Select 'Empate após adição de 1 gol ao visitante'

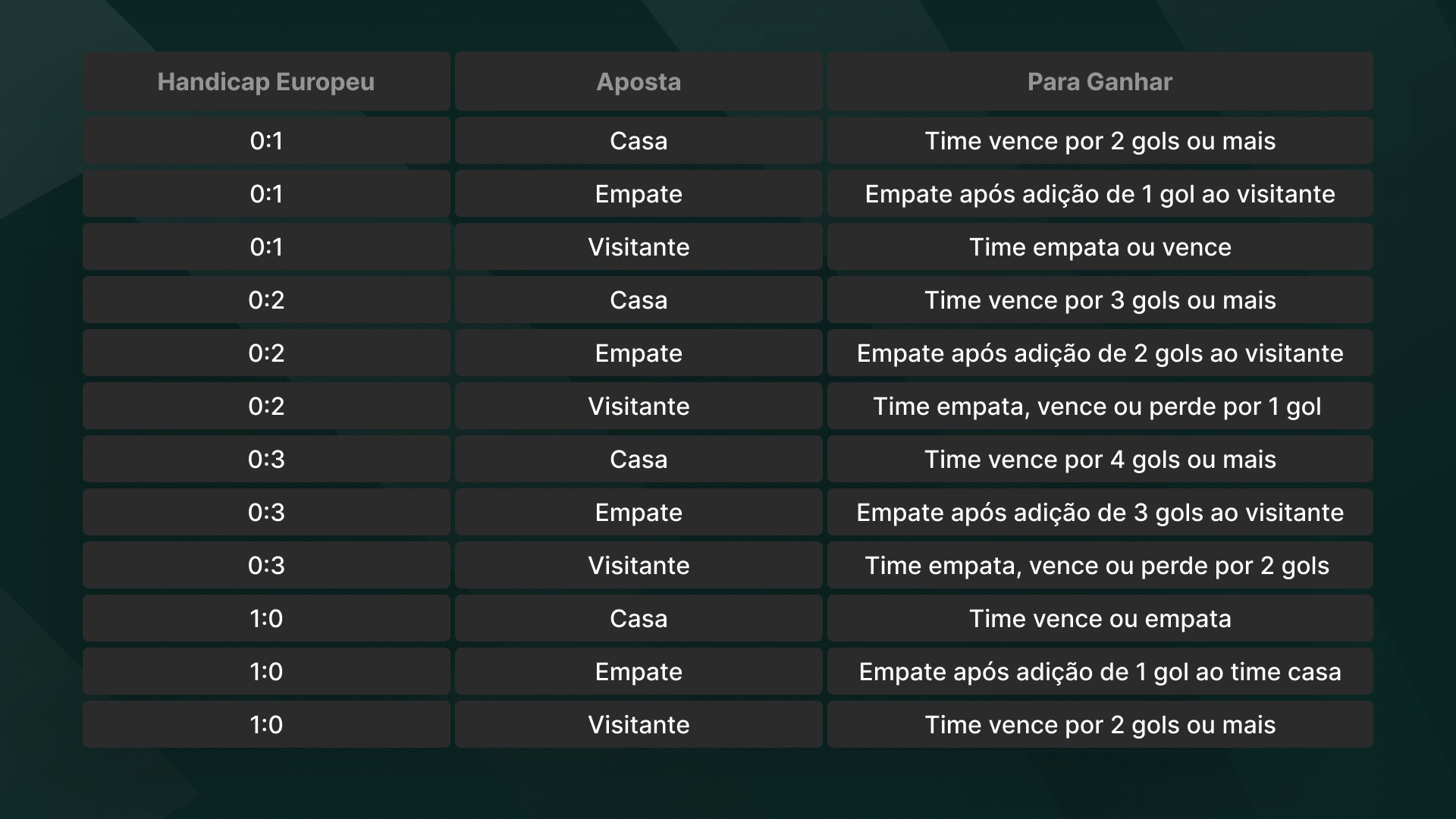pos(1100,194)
